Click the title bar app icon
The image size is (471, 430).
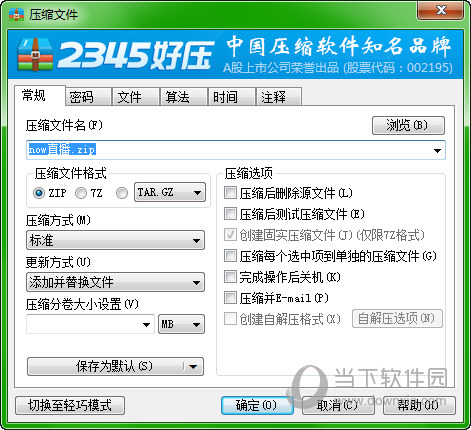(x=16, y=14)
